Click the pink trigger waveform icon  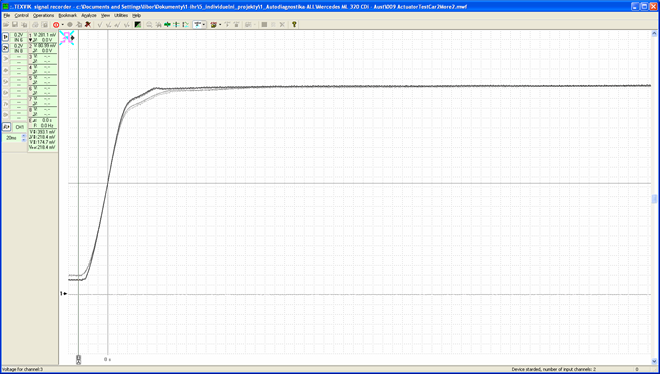tap(67, 37)
